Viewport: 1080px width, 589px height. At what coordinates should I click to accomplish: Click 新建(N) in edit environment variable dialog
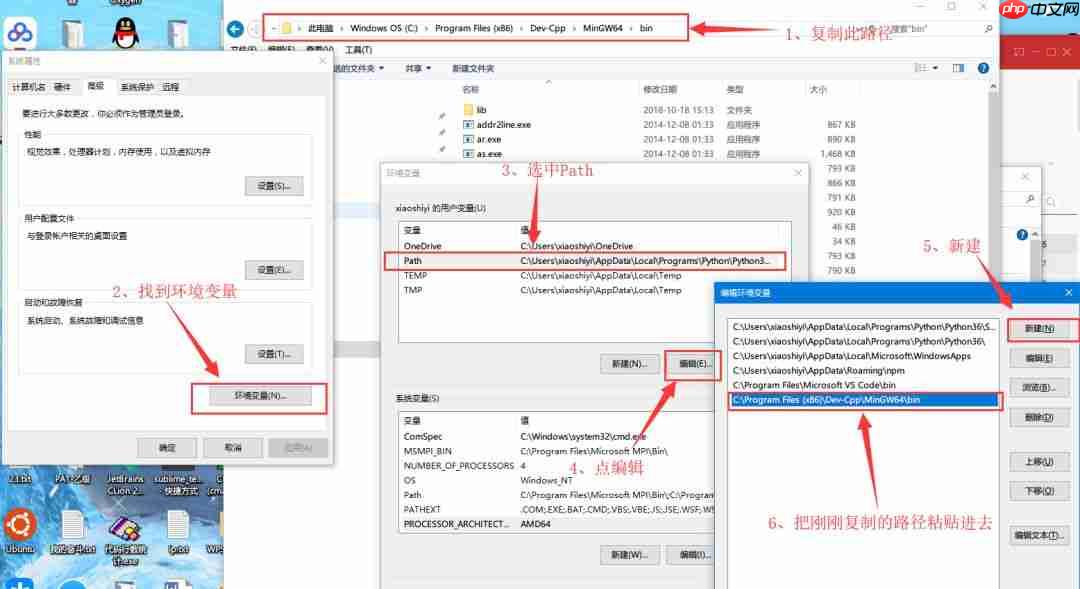coord(1039,329)
